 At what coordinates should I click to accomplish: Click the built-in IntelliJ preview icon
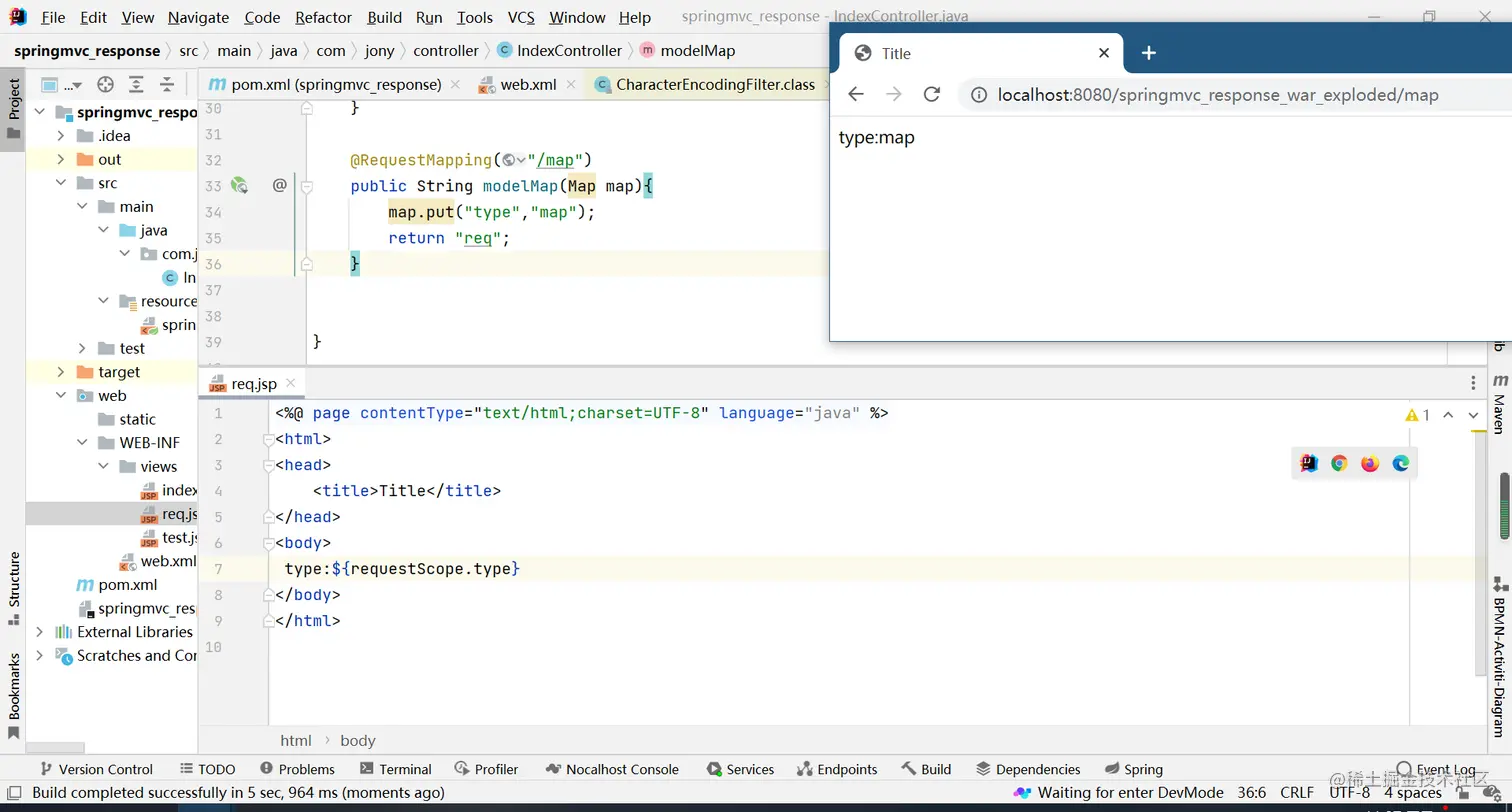click(1308, 463)
